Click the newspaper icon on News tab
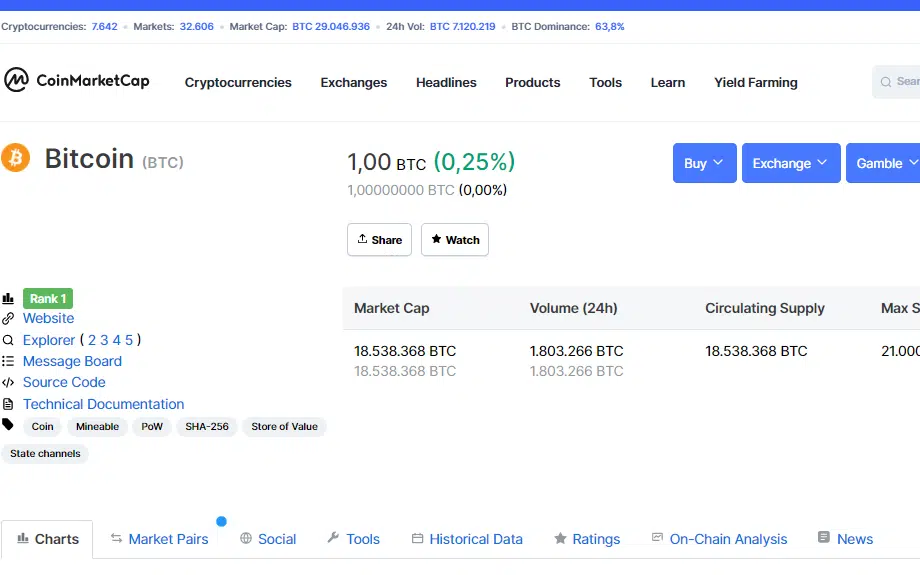 [x=824, y=537]
